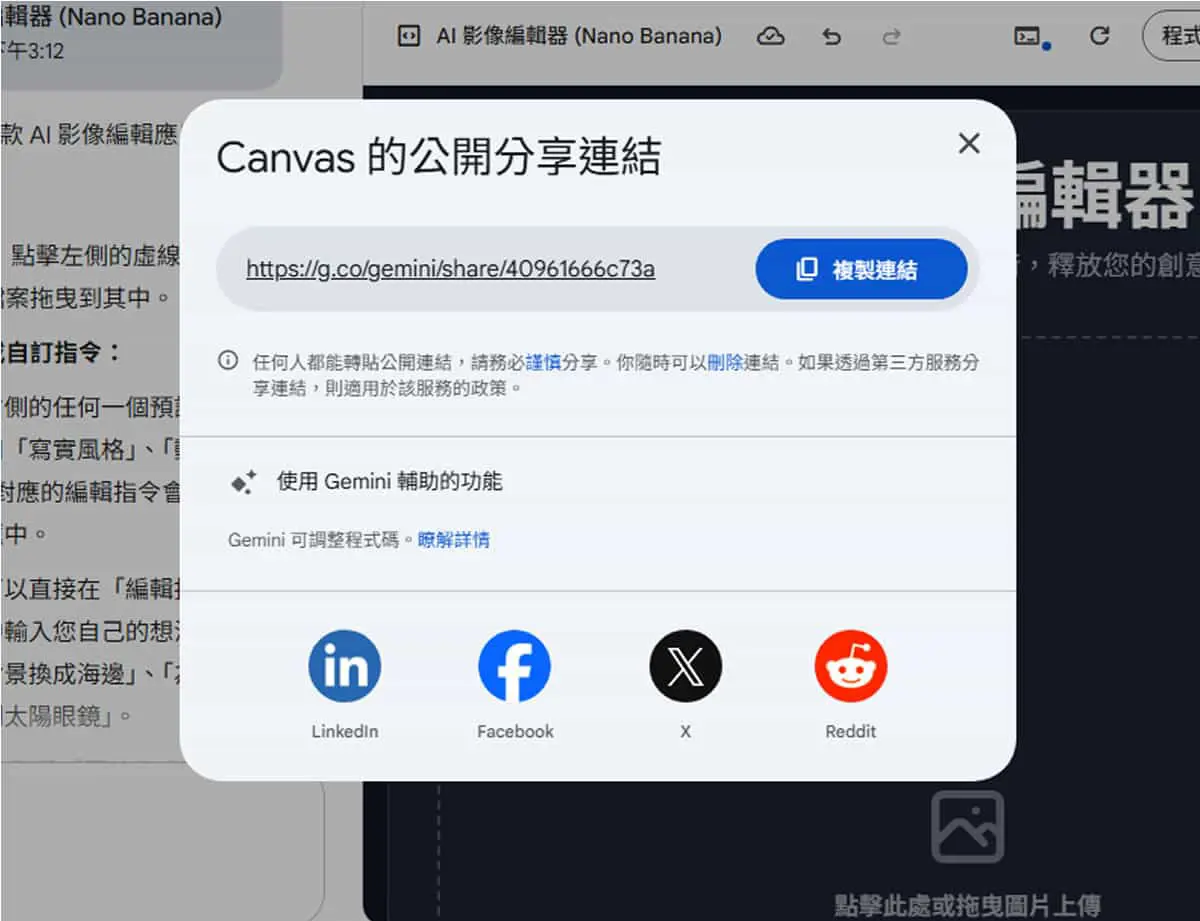Click the redo arrow in Canvas toolbar
The width and height of the screenshot is (1200, 921).
[891, 36]
